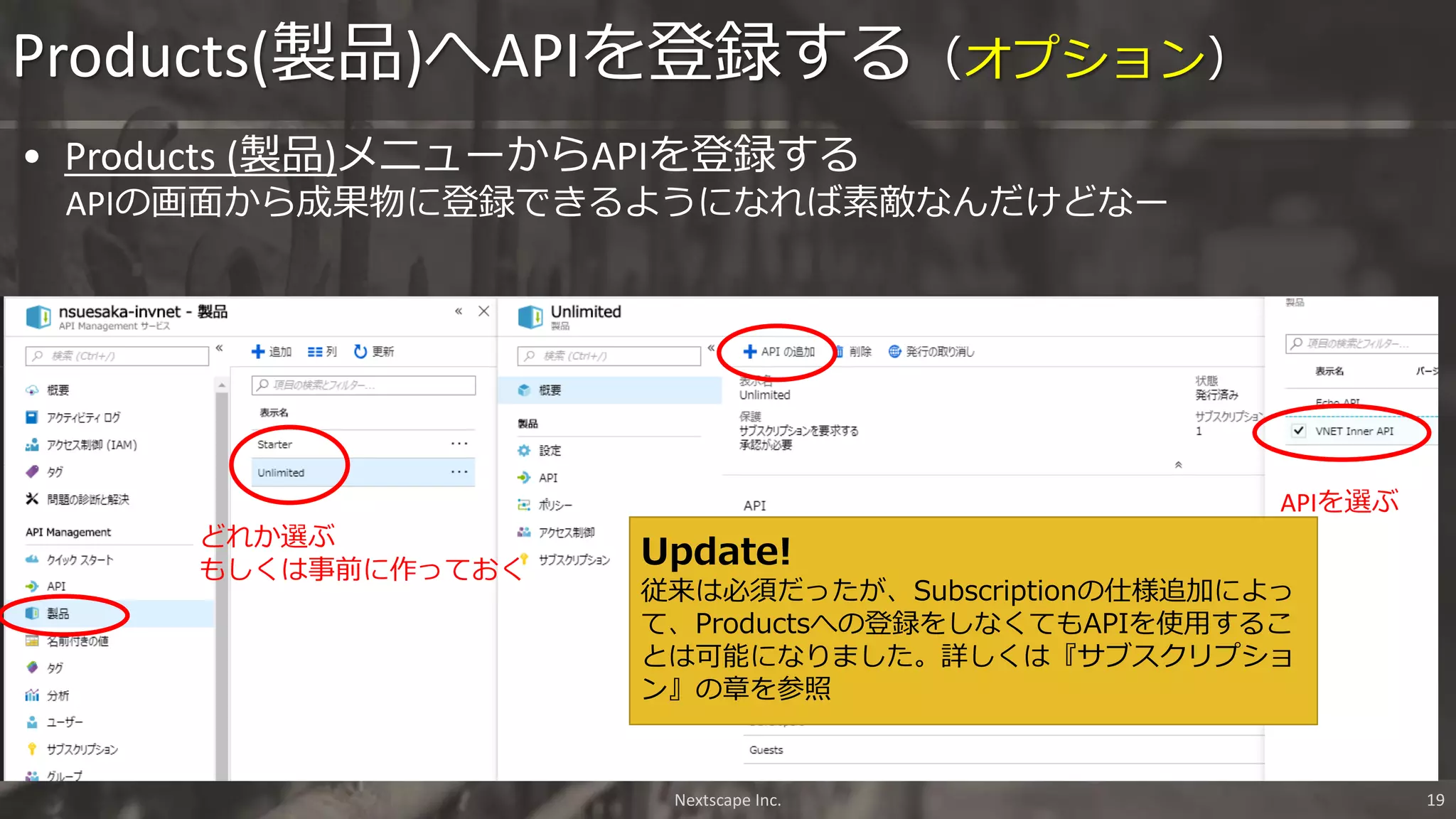Click 表示名 column header in products list
The height and width of the screenshot is (819, 1456).
274,412
